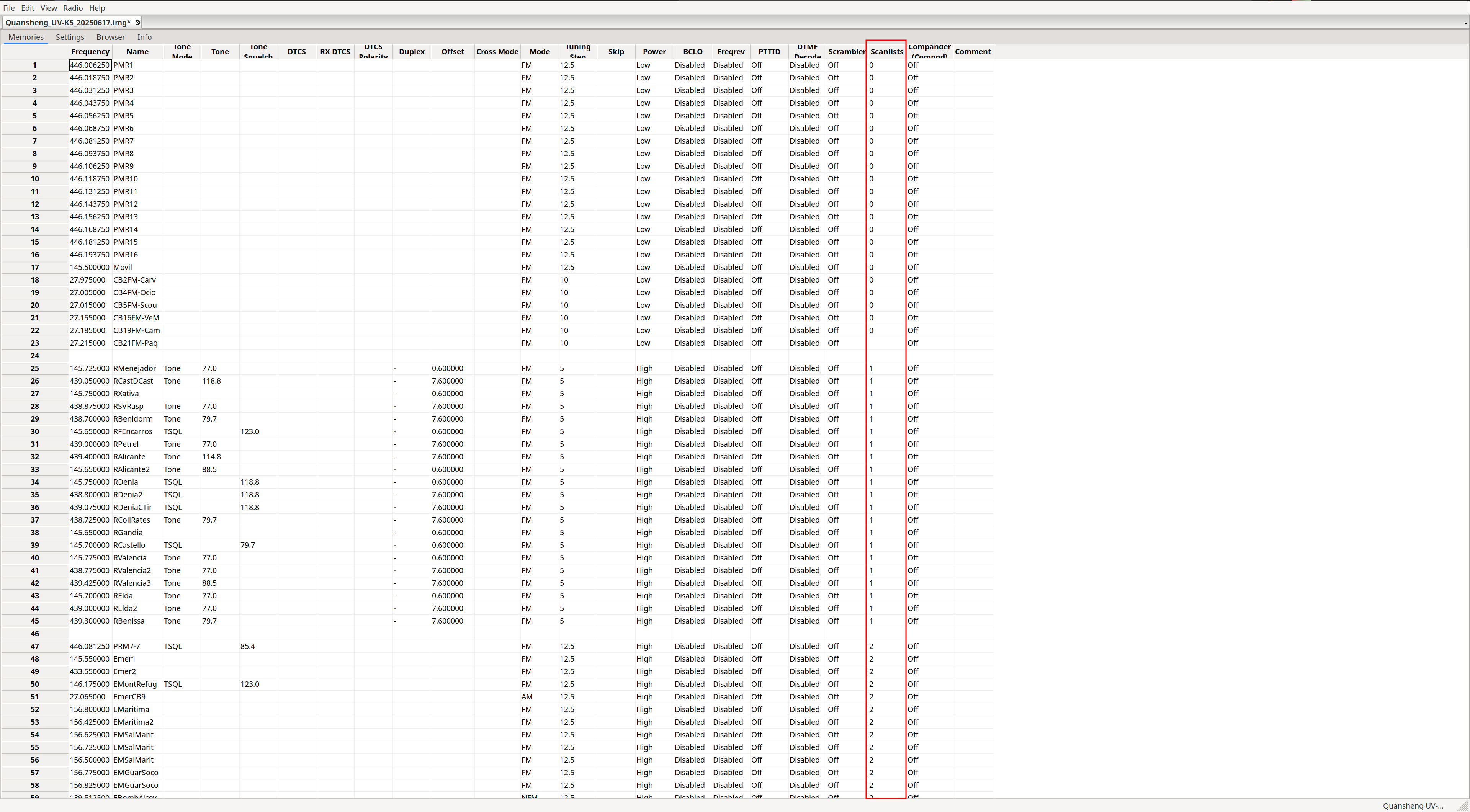The image size is (1470, 812).
Task: Open the Info tab
Action: click(x=144, y=37)
